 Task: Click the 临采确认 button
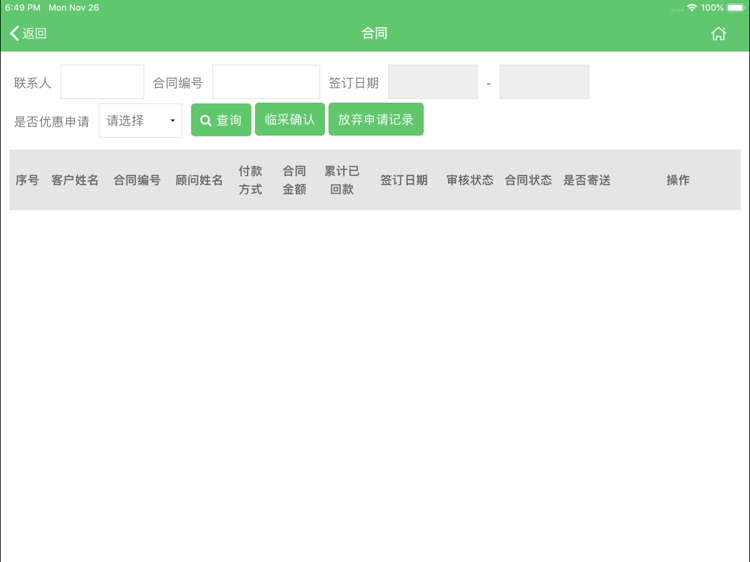coord(290,120)
